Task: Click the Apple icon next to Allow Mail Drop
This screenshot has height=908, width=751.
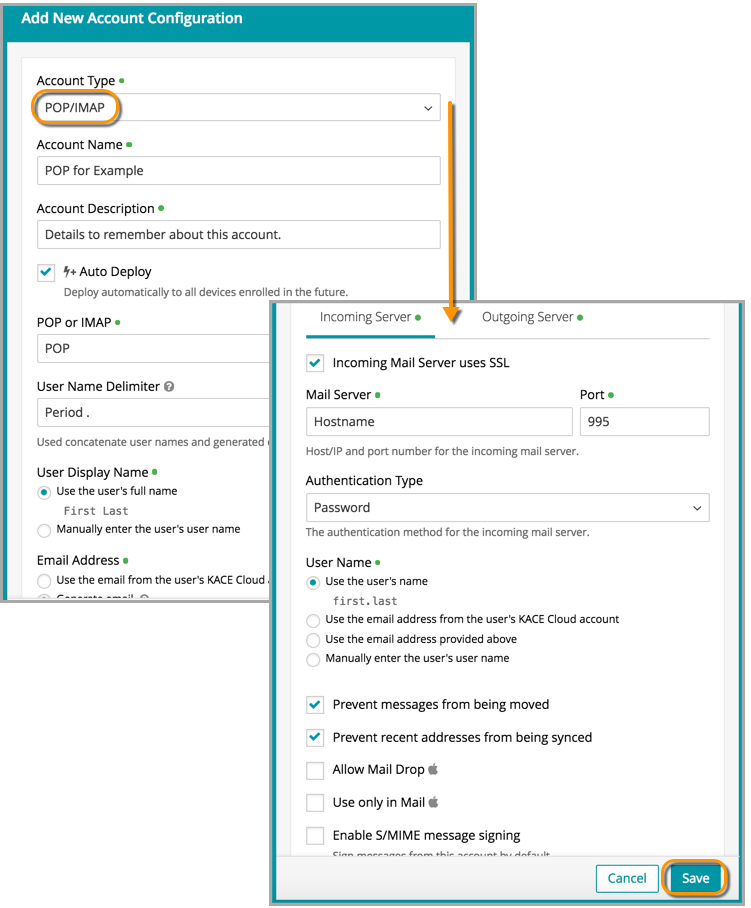Action: 434,770
